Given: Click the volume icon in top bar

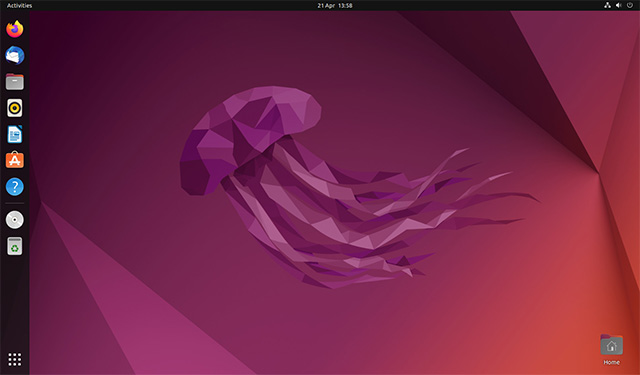Looking at the screenshot, I should (619, 5).
